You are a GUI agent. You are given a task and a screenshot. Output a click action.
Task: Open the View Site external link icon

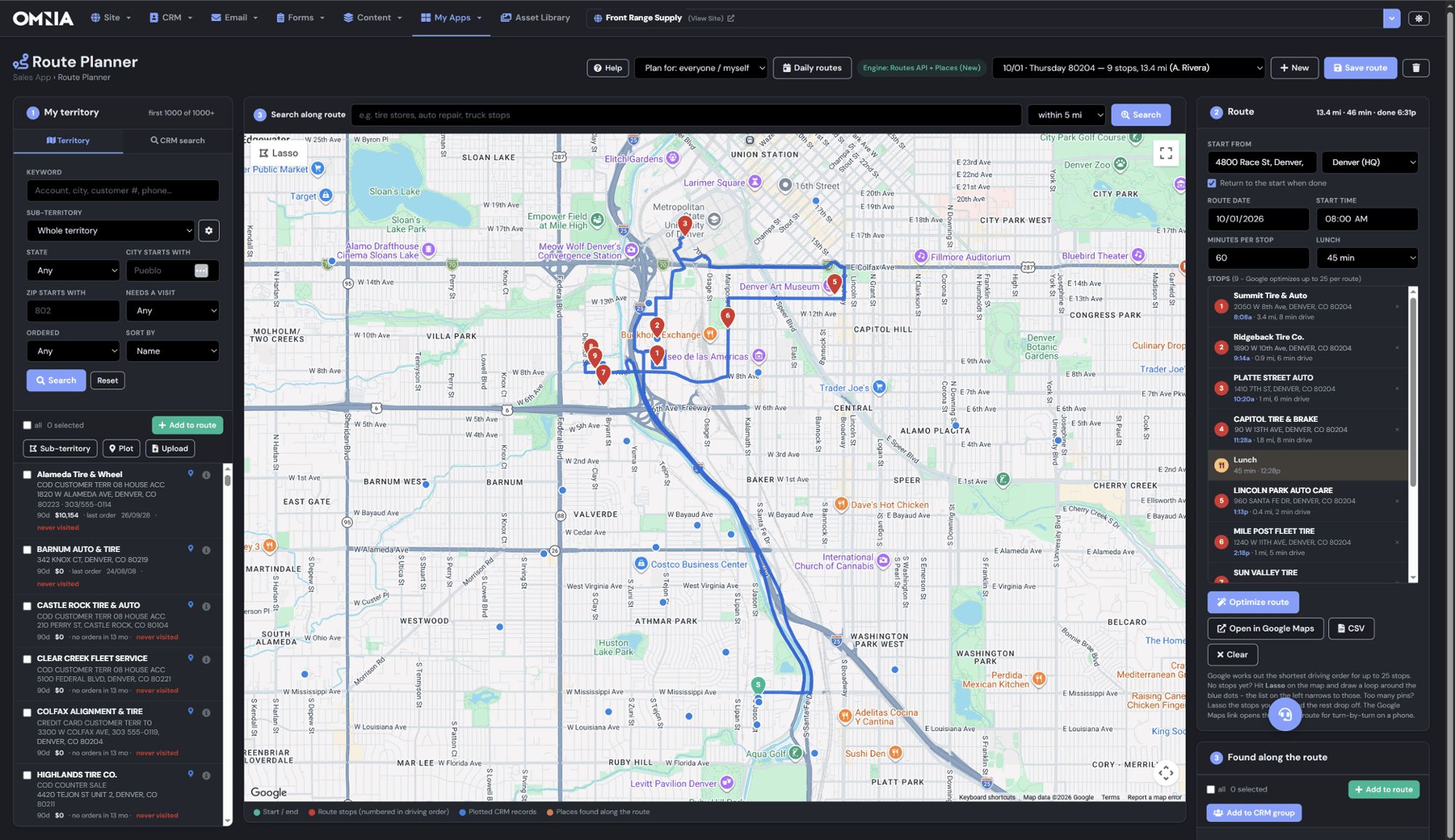tap(731, 18)
